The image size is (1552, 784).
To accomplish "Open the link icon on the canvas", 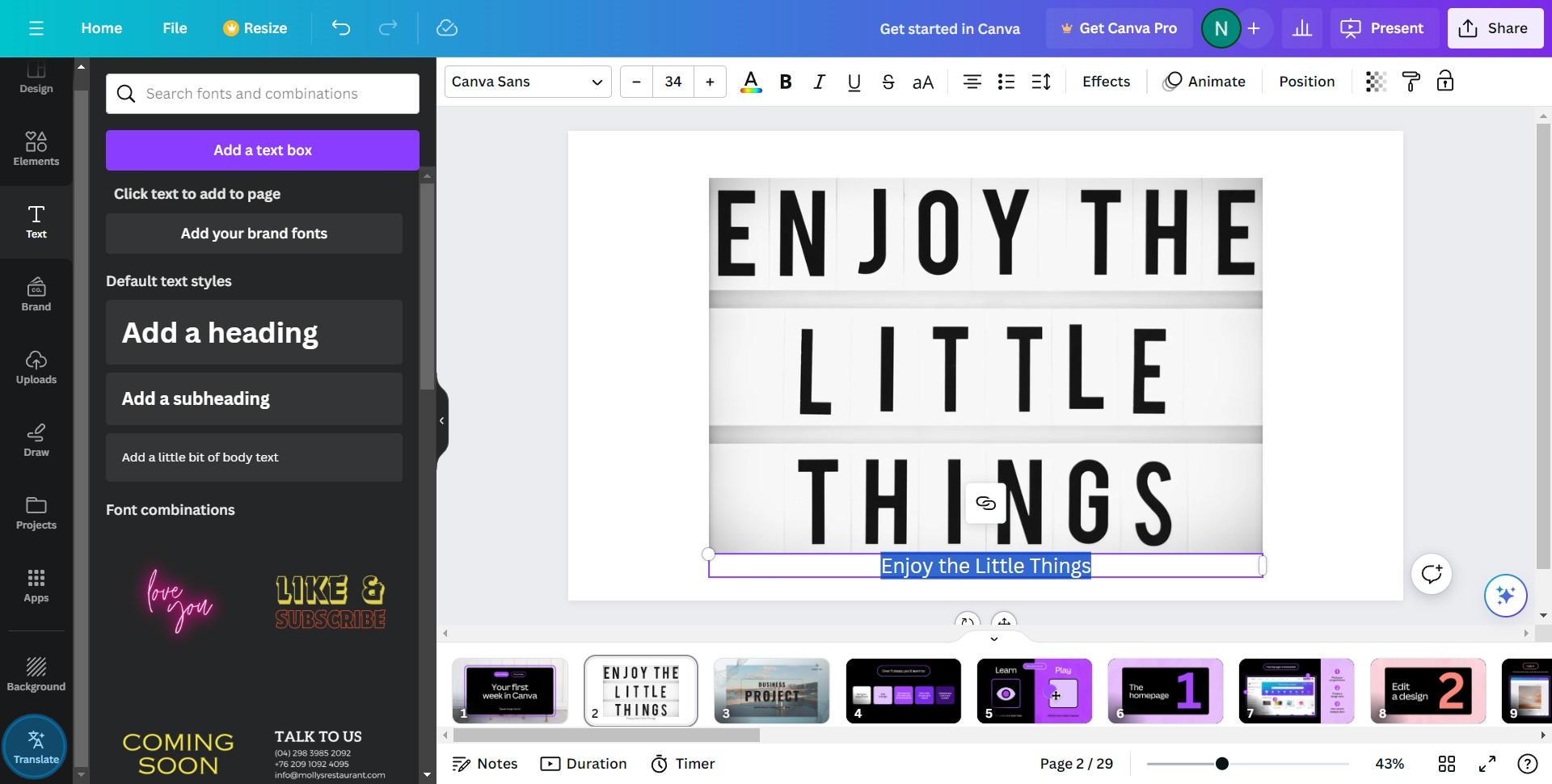I will click(x=985, y=504).
